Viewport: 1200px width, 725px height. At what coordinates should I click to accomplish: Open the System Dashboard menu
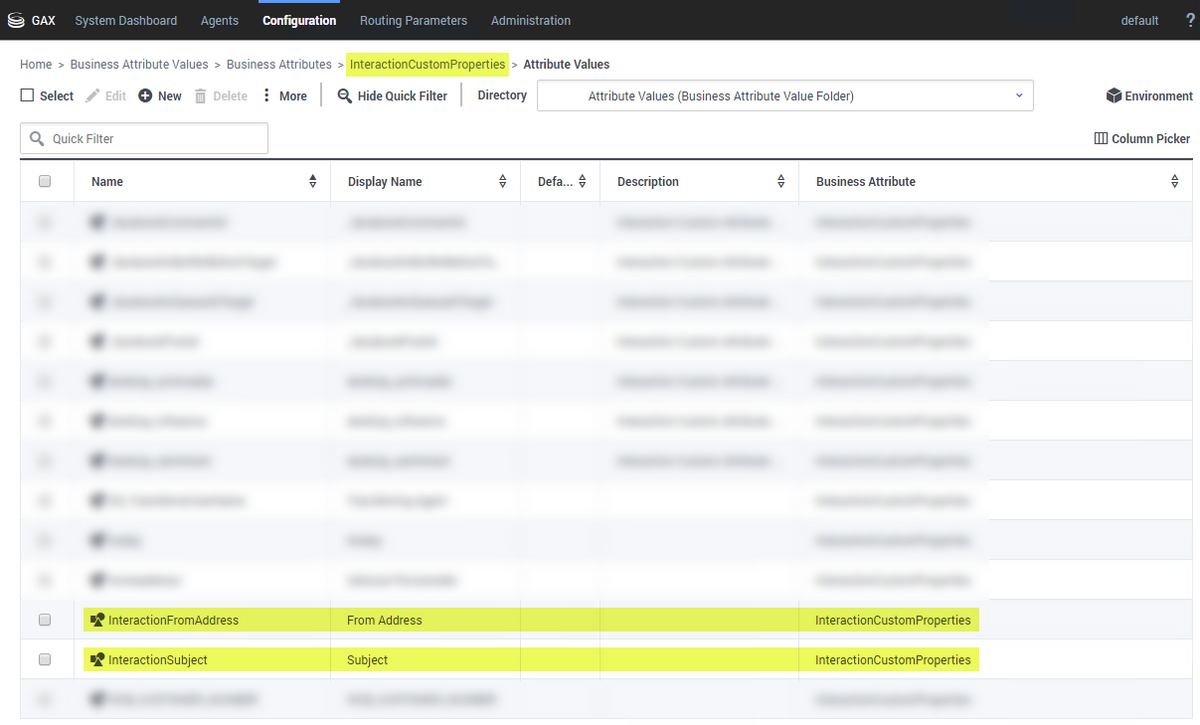pos(126,20)
